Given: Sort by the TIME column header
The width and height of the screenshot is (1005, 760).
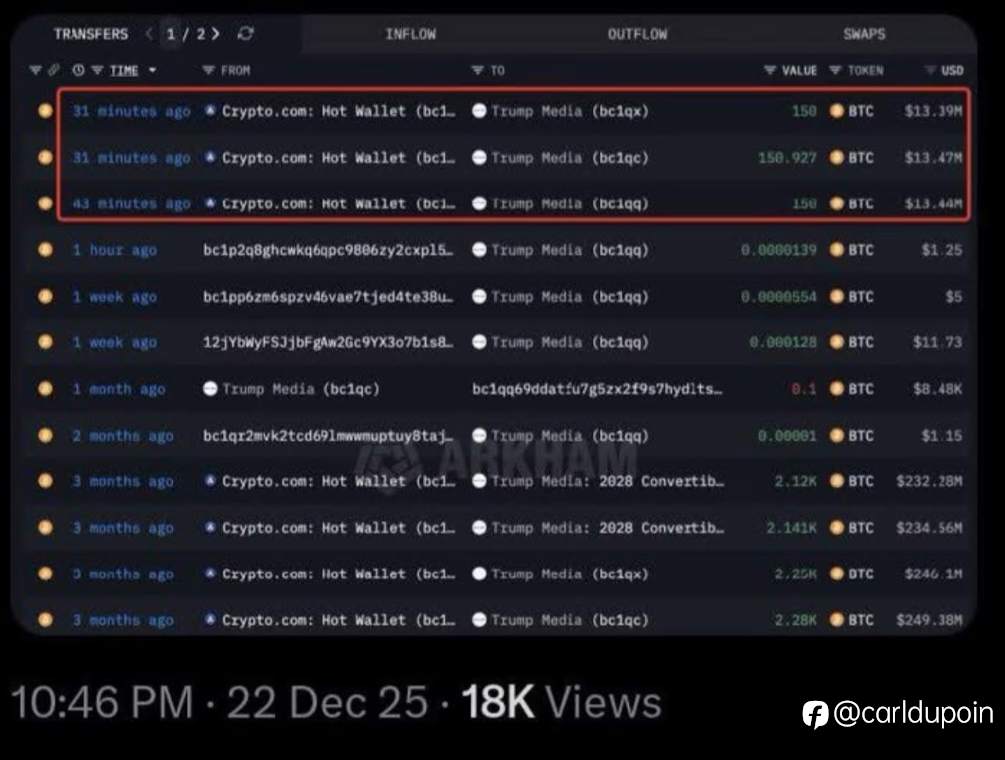Looking at the screenshot, I should [124, 70].
